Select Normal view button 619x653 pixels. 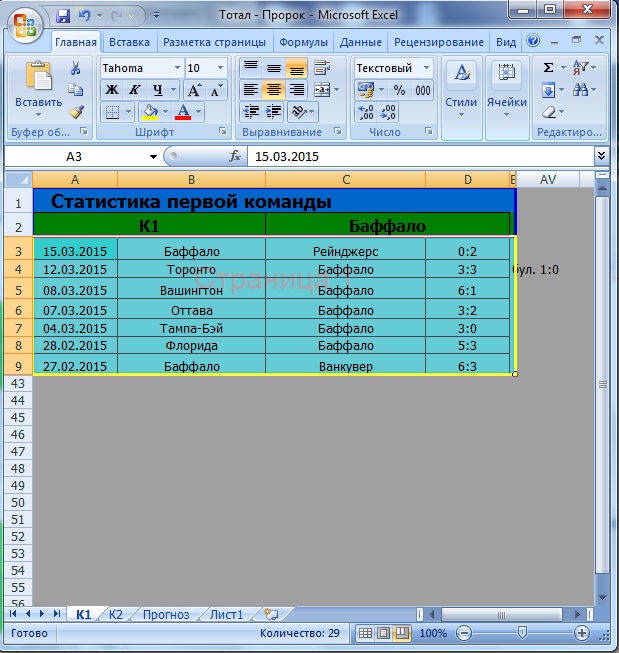click(365, 633)
